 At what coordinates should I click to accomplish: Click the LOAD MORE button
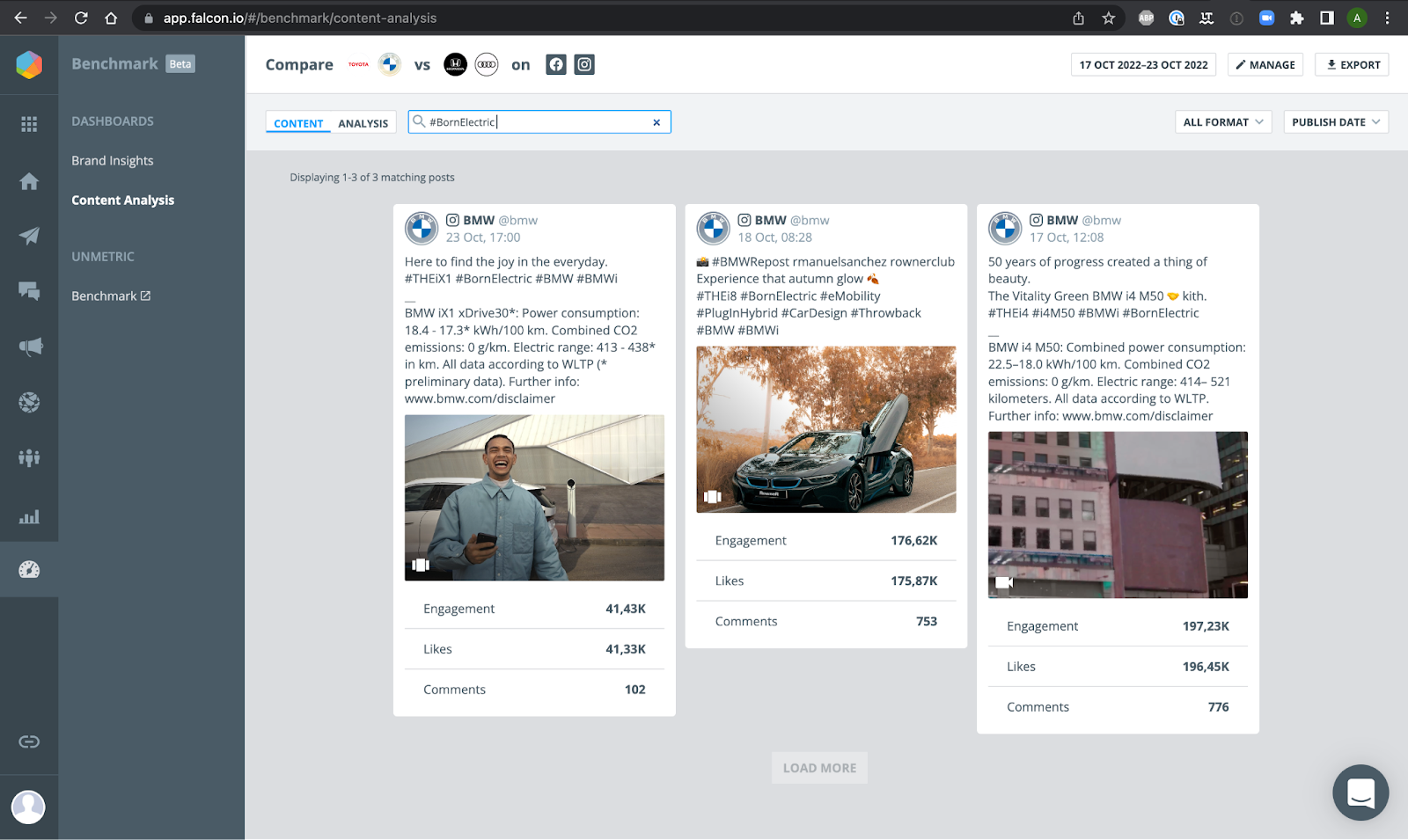coord(819,768)
